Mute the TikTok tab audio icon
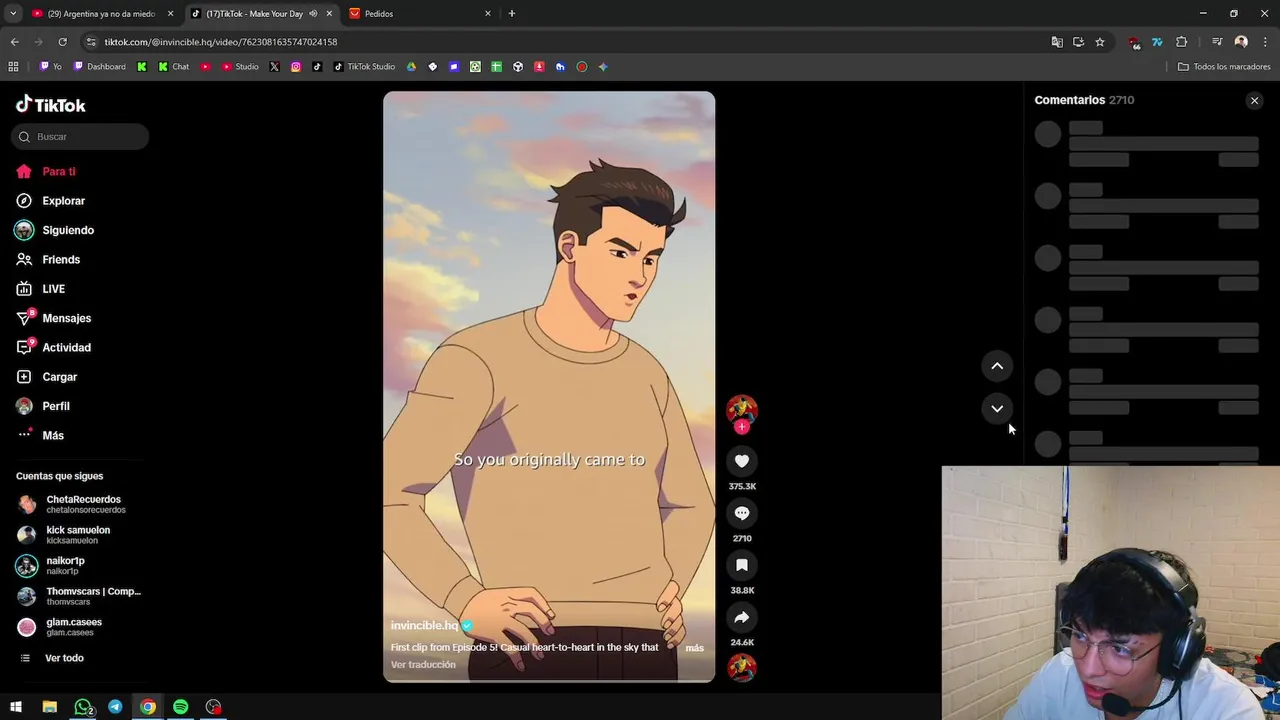 [313, 14]
